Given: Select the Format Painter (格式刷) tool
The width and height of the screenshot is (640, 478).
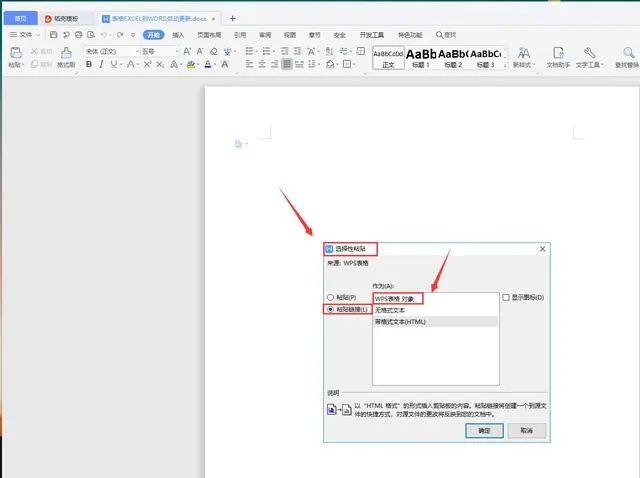Looking at the screenshot, I should coord(66,53).
